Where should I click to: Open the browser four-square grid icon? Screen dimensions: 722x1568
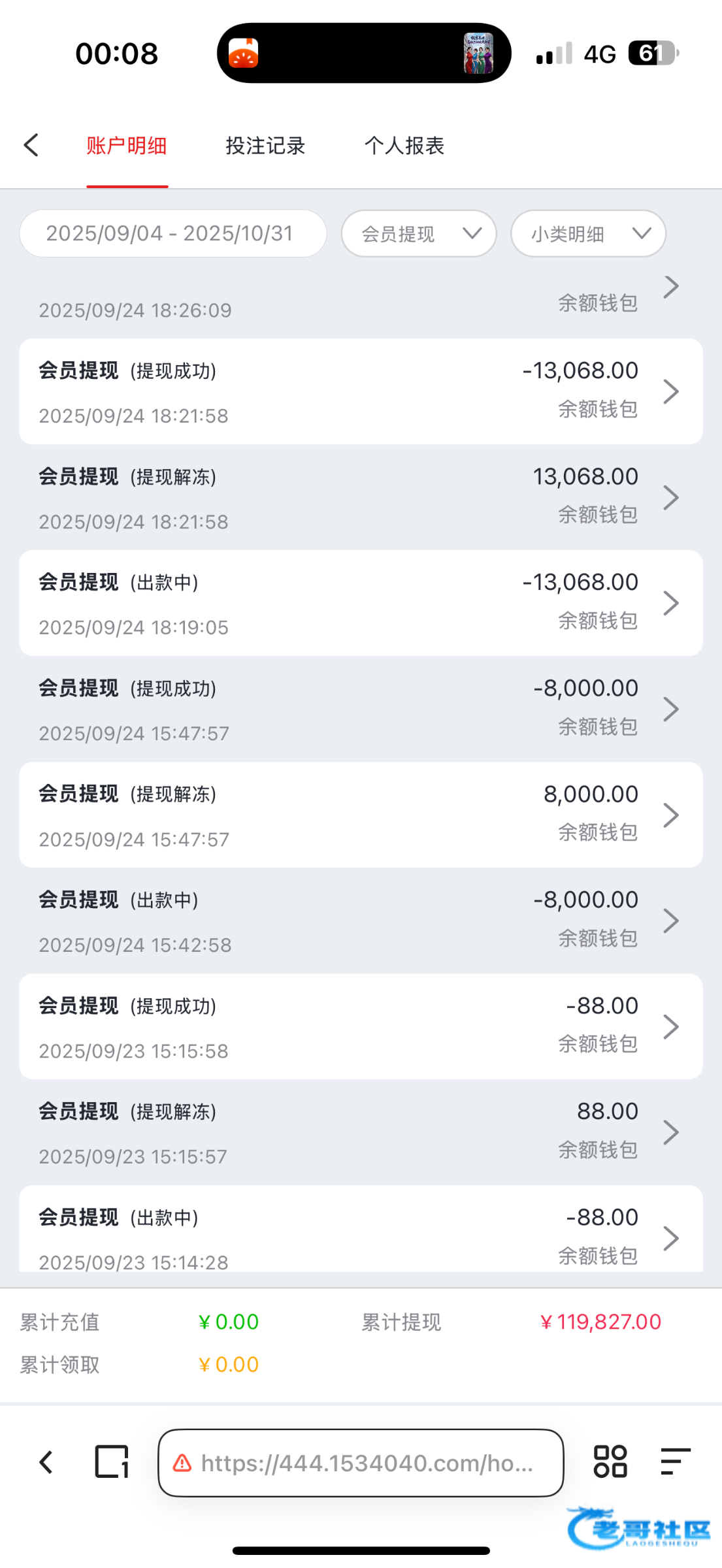610,1462
